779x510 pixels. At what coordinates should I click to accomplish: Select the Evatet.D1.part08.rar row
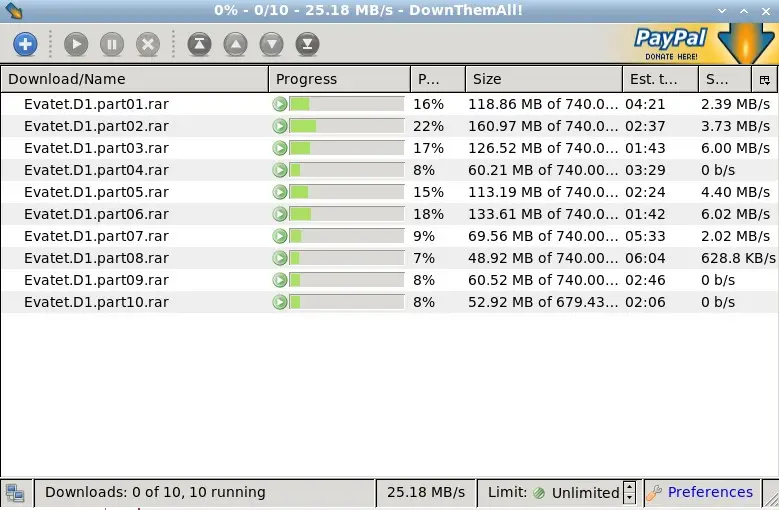[x=390, y=258]
